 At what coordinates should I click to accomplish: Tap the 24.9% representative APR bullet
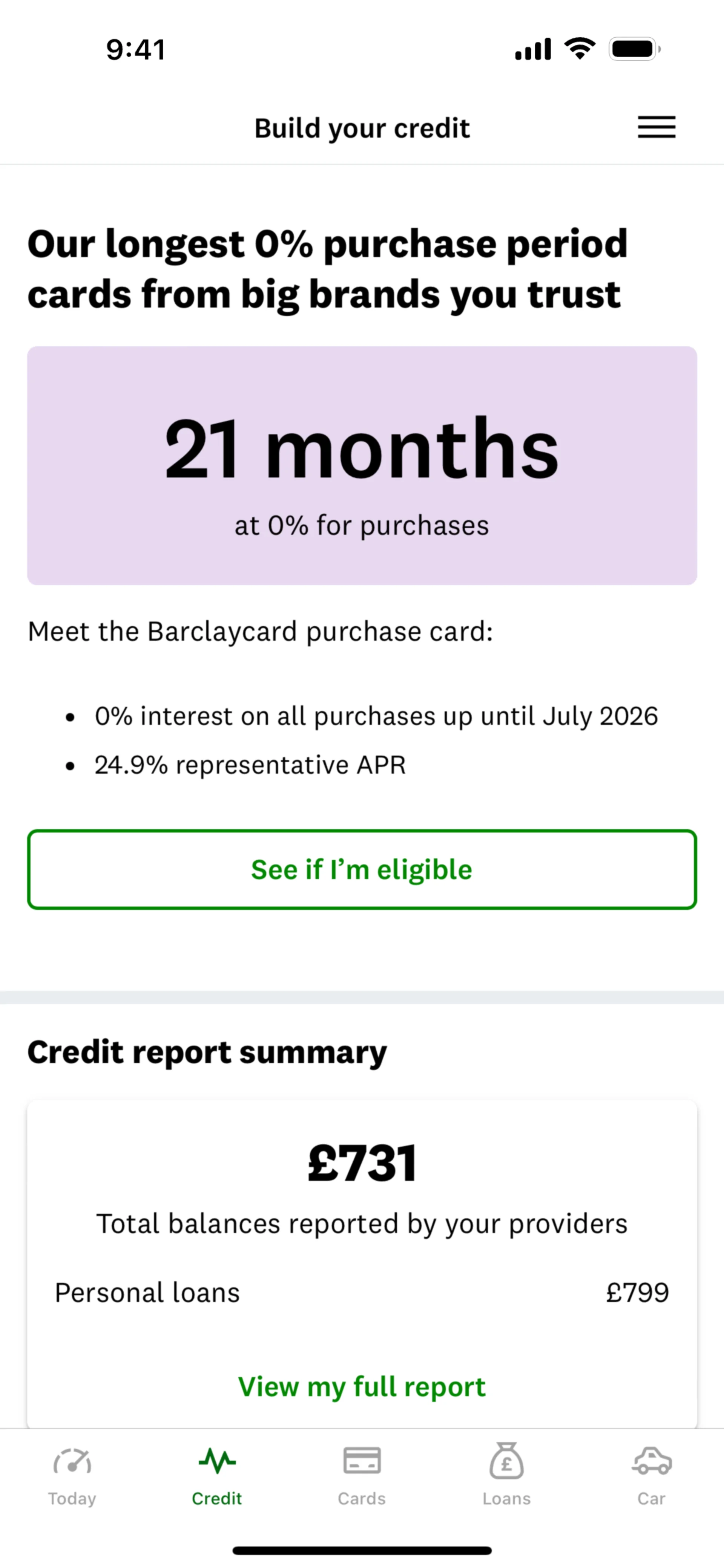250,765
